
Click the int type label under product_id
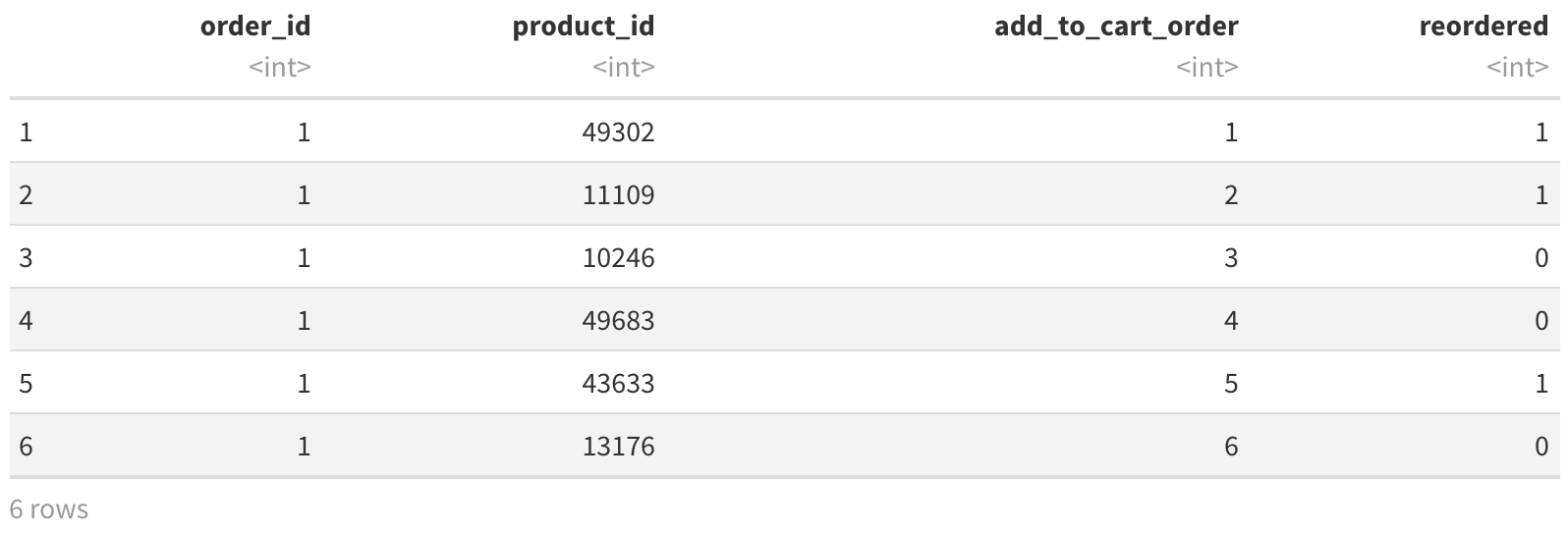(x=623, y=67)
